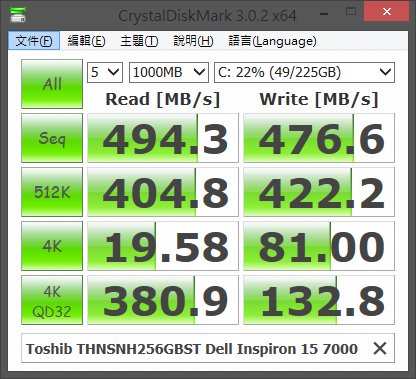Minimize the CrystalDiskMark window
Viewport: 416px width, 379px height.
click(x=324, y=13)
